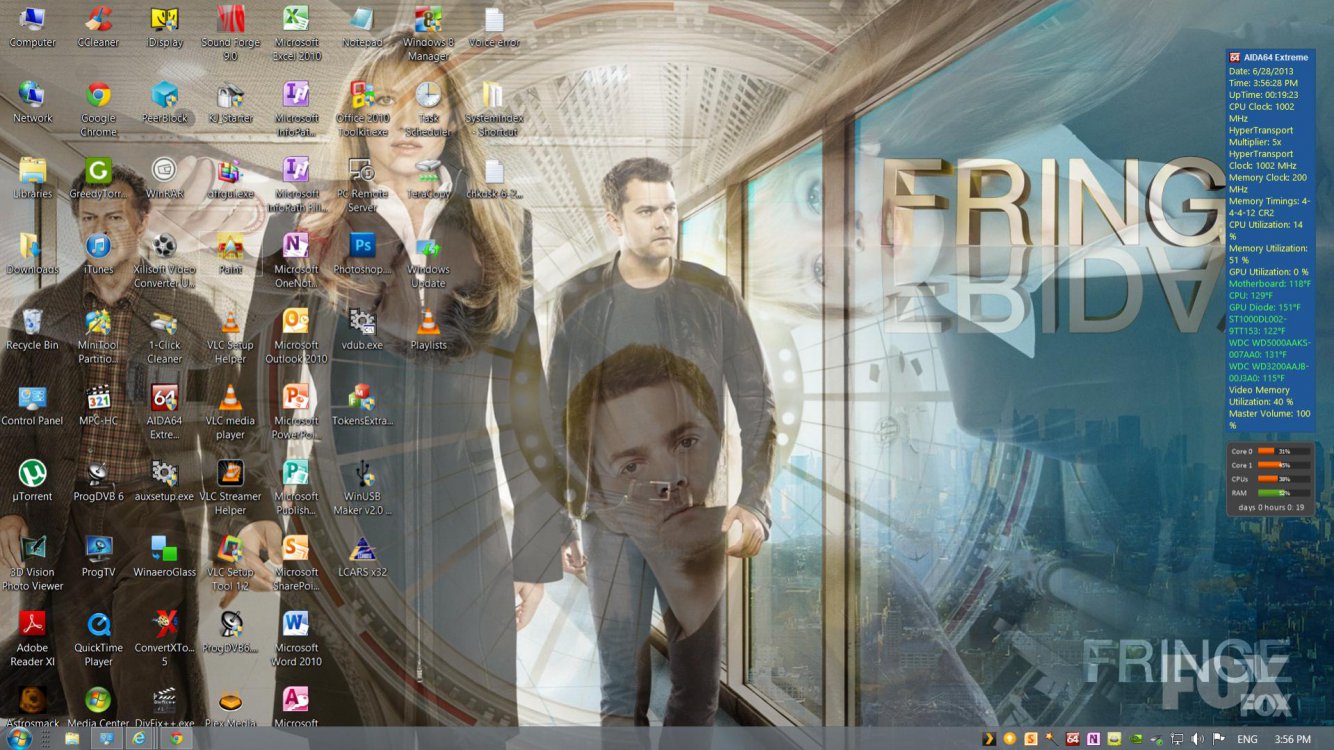This screenshot has height=750, width=1334.
Task: Open the Notepad desktop icon
Action: point(362,27)
